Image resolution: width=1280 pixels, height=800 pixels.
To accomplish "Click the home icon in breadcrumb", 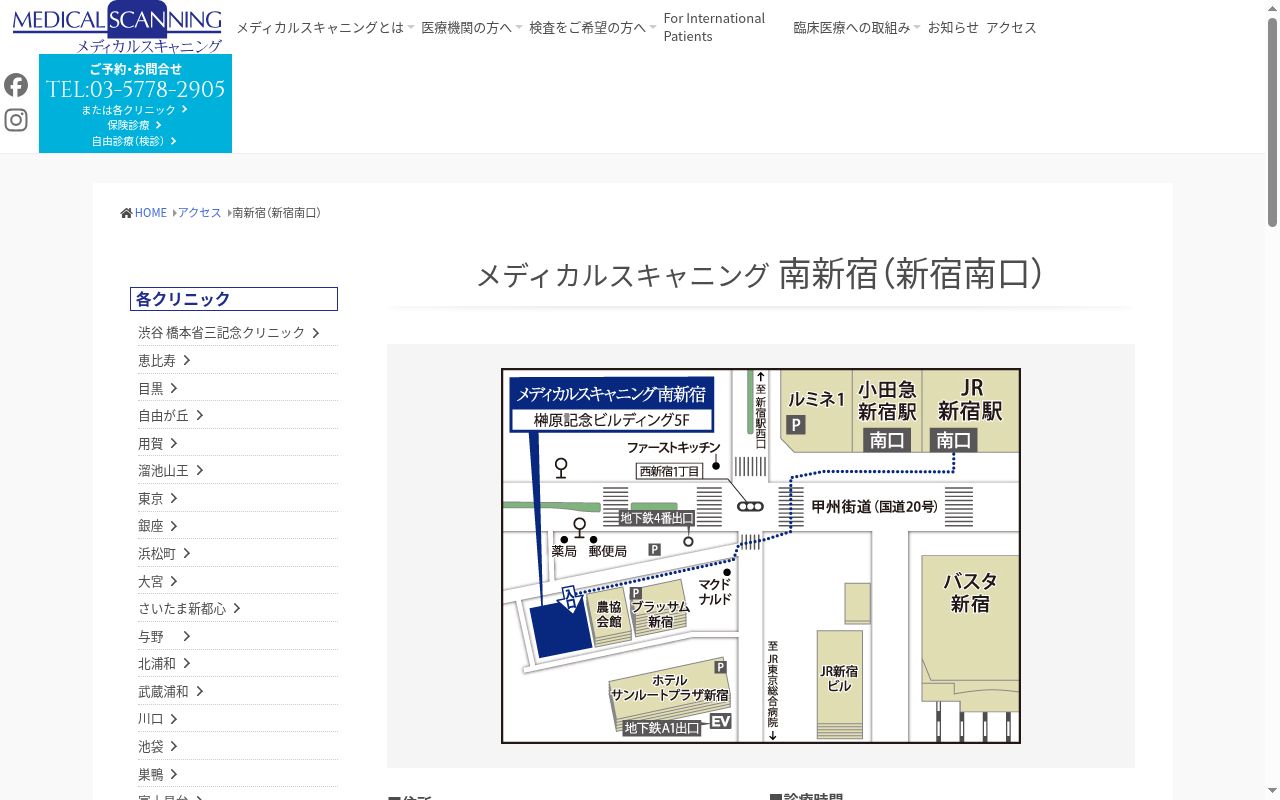I will tap(126, 213).
